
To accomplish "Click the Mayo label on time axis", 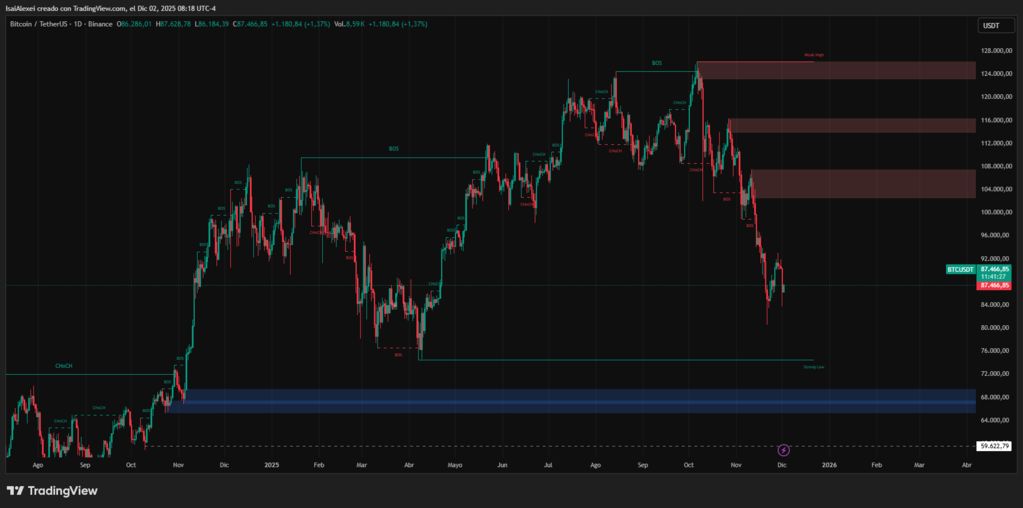I will [x=455, y=466].
